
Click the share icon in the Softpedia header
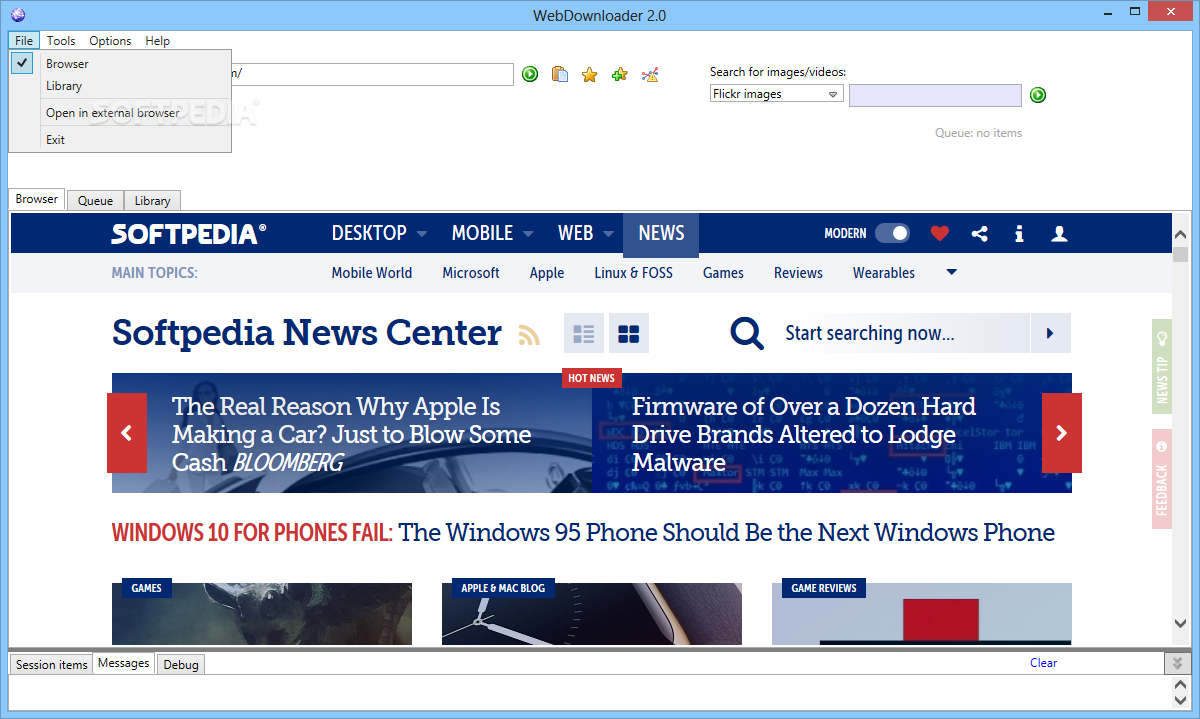(980, 233)
